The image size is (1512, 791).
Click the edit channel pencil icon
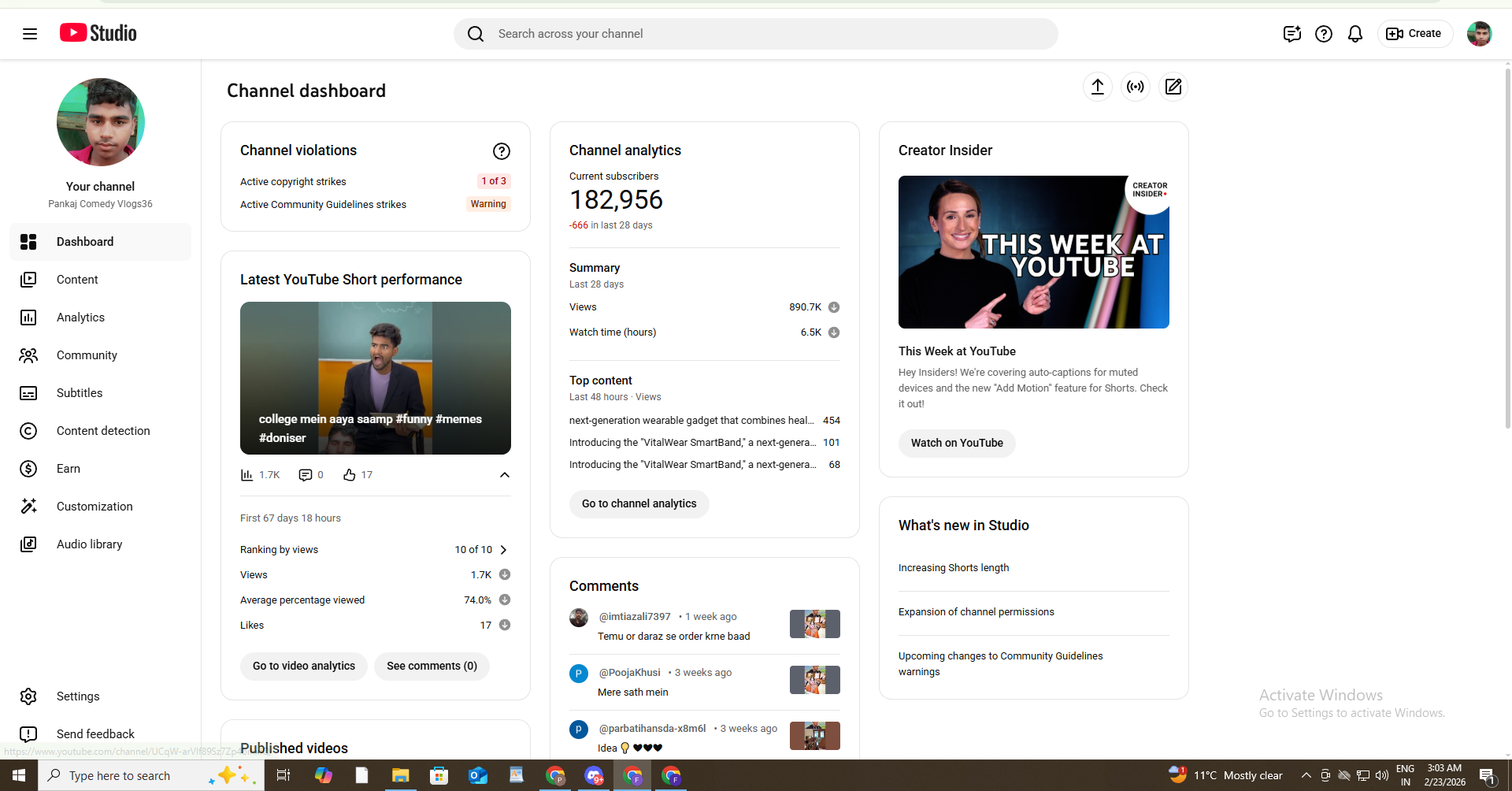coord(1173,87)
